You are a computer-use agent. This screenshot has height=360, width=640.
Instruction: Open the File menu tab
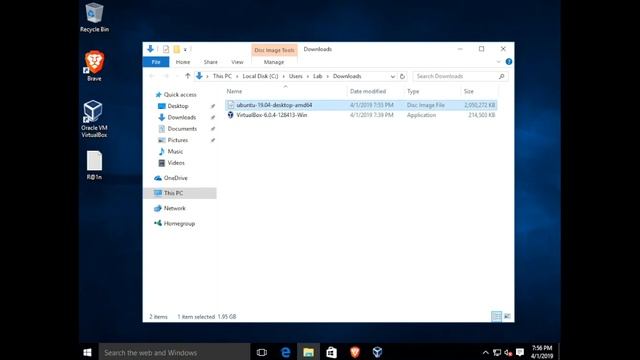156,62
